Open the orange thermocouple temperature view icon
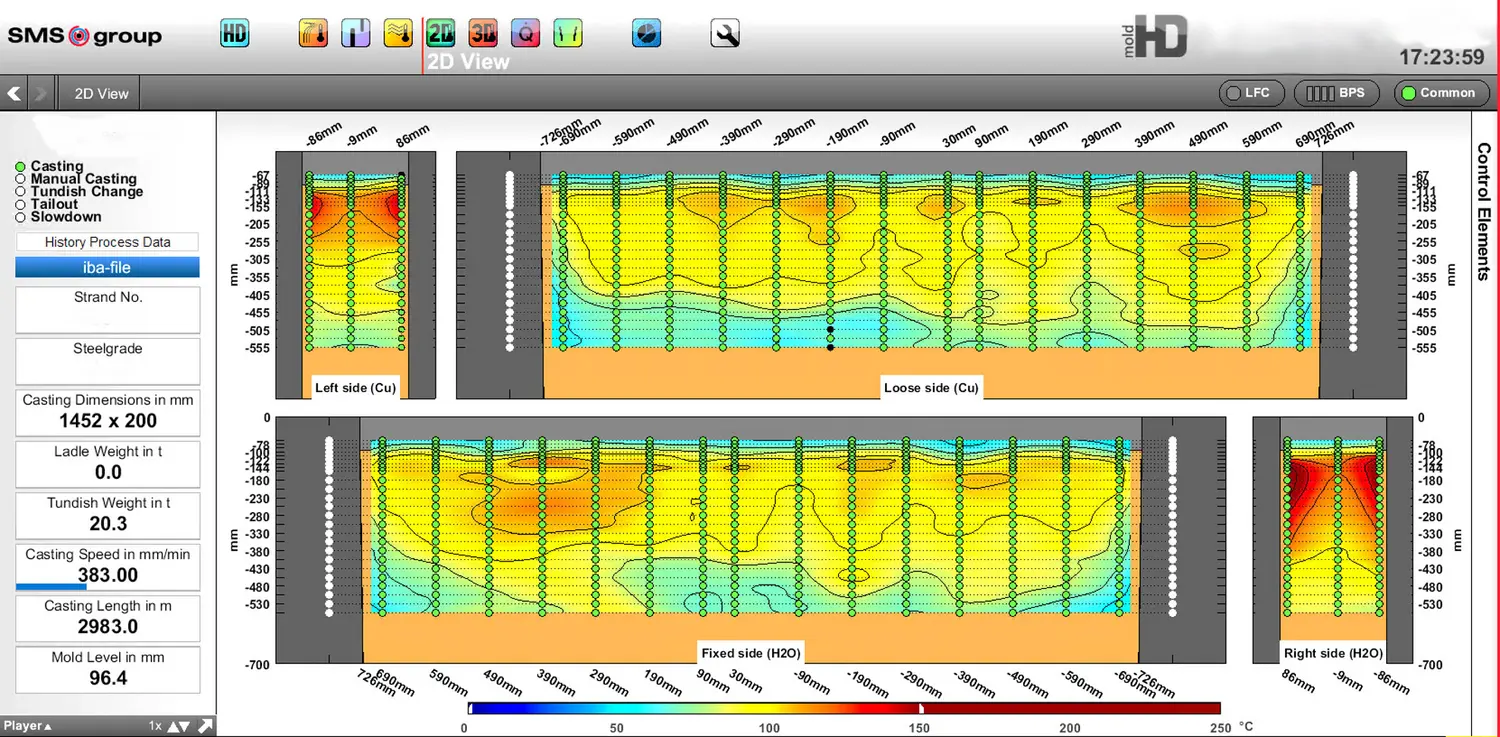 (313, 33)
